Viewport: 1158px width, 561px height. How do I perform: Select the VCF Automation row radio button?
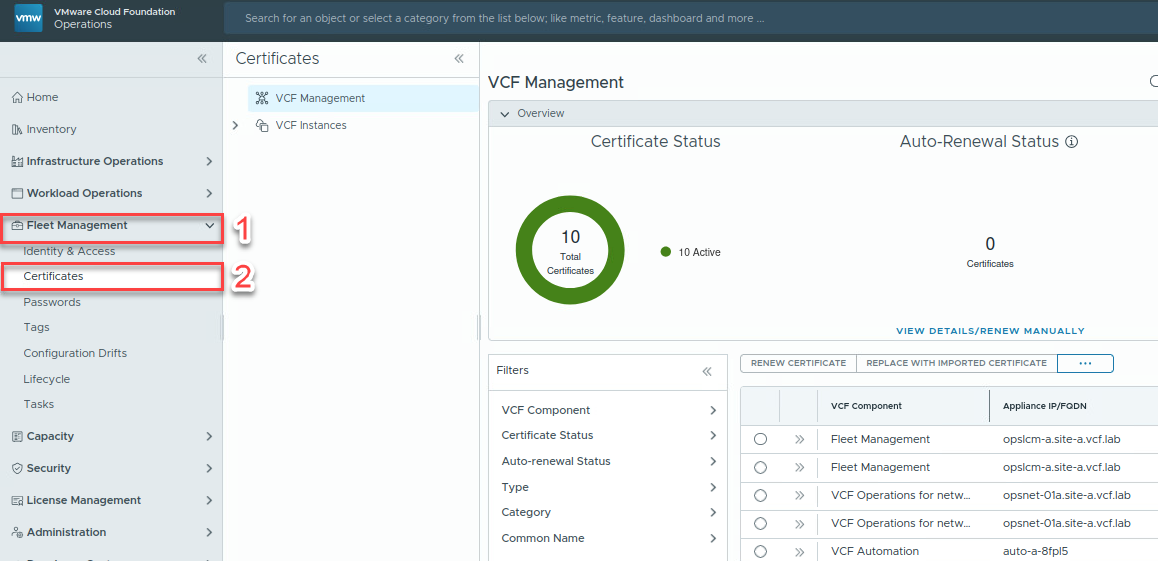(x=761, y=551)
